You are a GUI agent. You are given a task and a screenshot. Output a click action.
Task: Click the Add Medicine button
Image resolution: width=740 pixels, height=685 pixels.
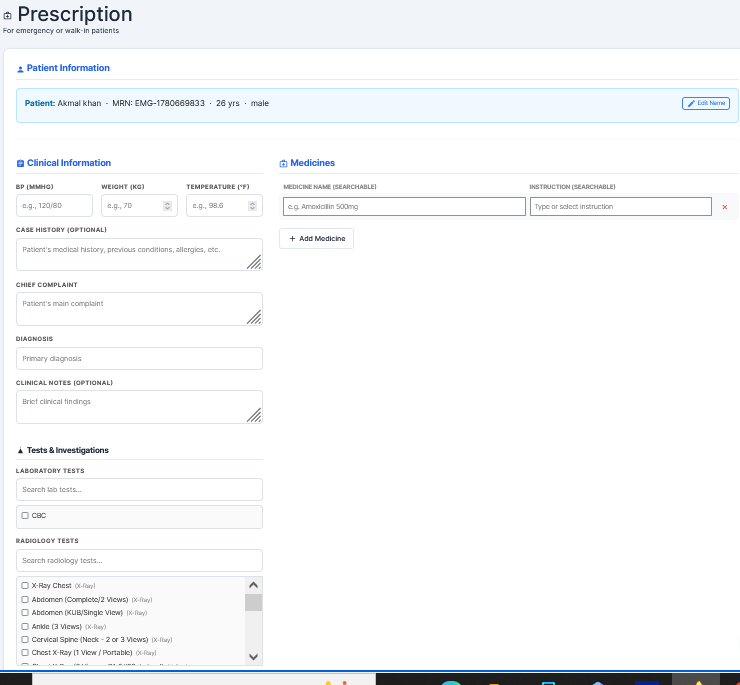pyautogui.click(x=316, y=239)
